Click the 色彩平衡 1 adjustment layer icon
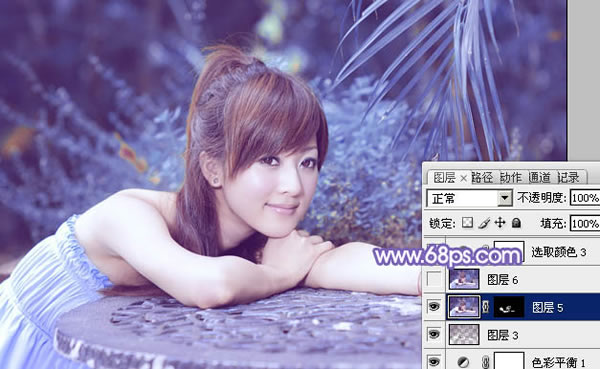Image resolution: width=600 pixels, height=369 pixels. 463,362
